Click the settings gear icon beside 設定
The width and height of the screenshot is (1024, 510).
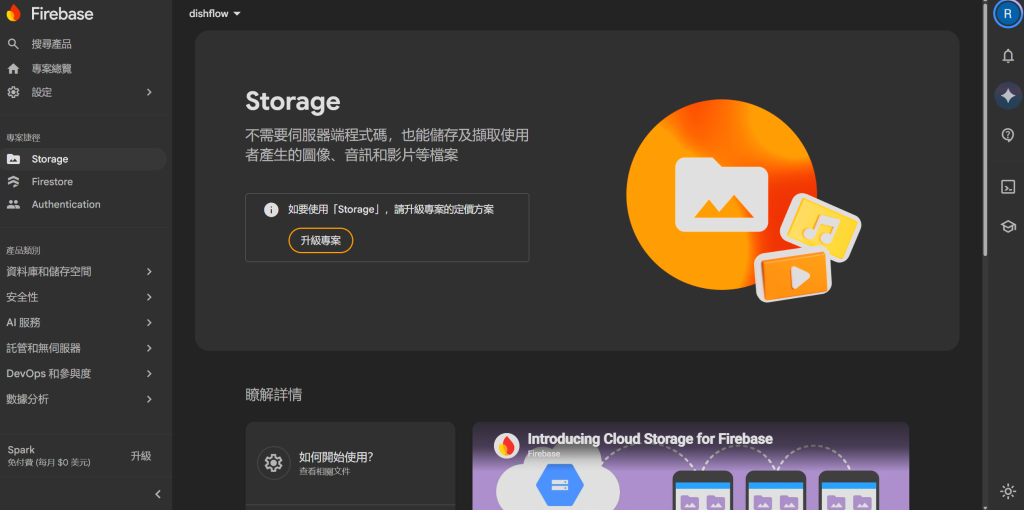point(13,92)
